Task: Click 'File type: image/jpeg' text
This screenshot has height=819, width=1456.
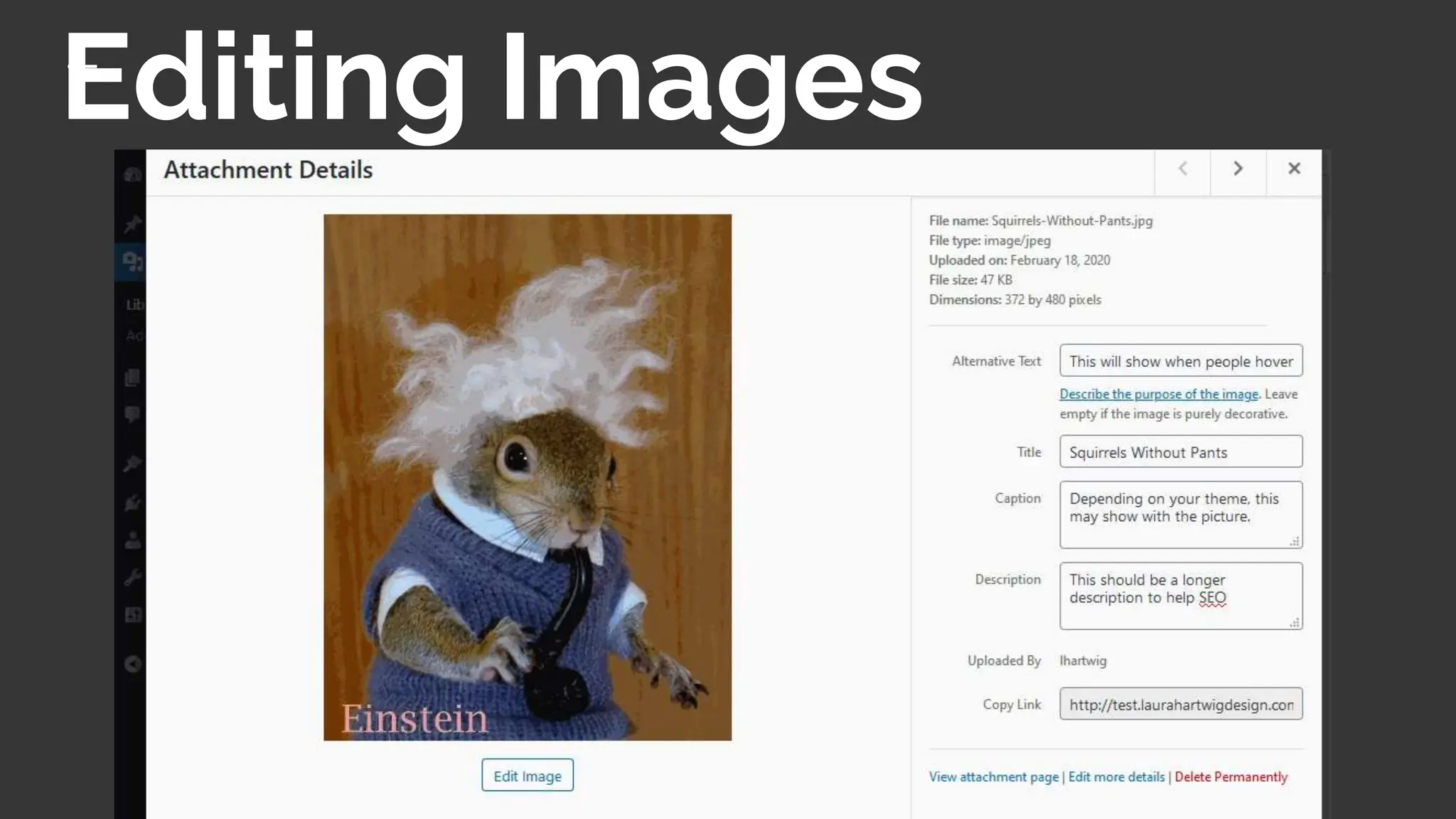Action: tap(990, 241)
